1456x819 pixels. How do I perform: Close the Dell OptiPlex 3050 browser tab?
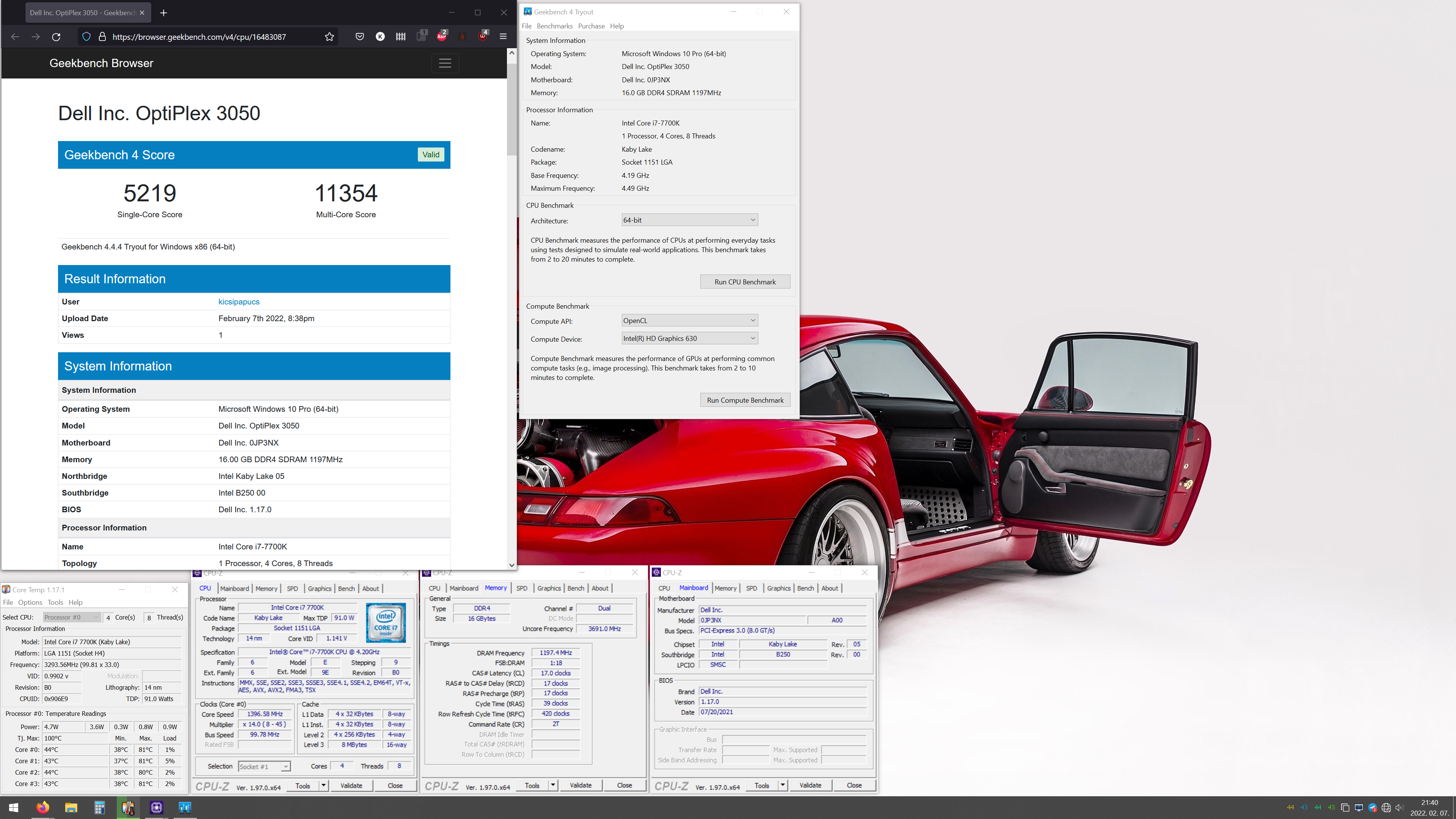tap(142, 13)
